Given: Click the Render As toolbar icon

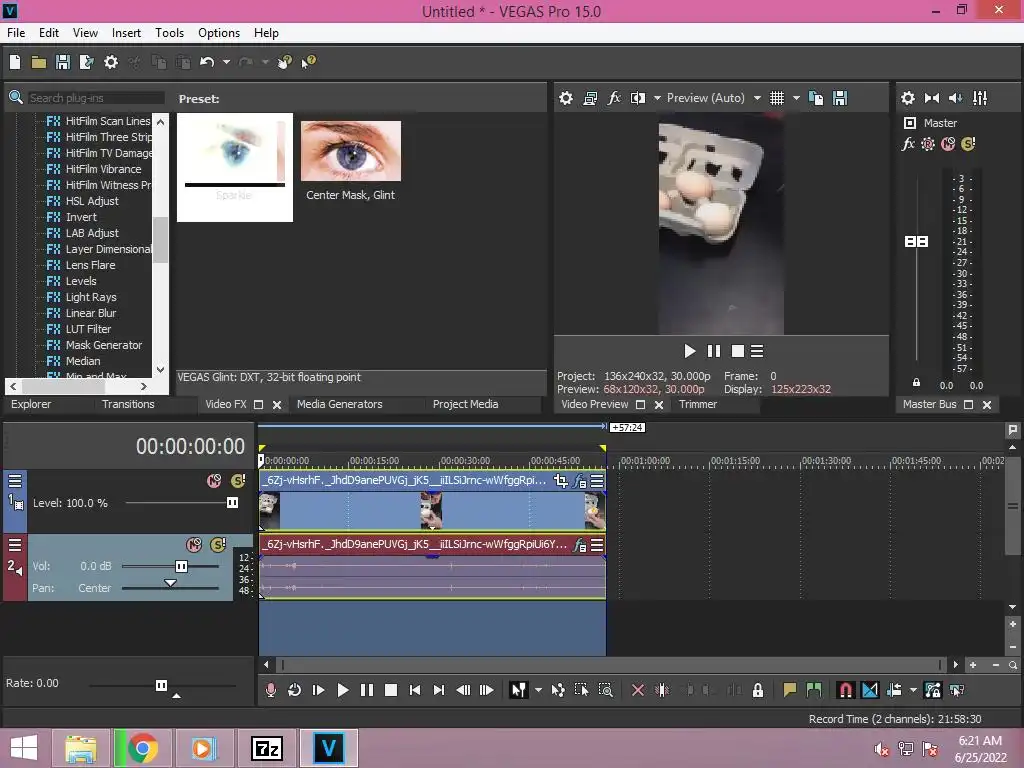Looking at the screenshot, I should (x=86, y=62).
